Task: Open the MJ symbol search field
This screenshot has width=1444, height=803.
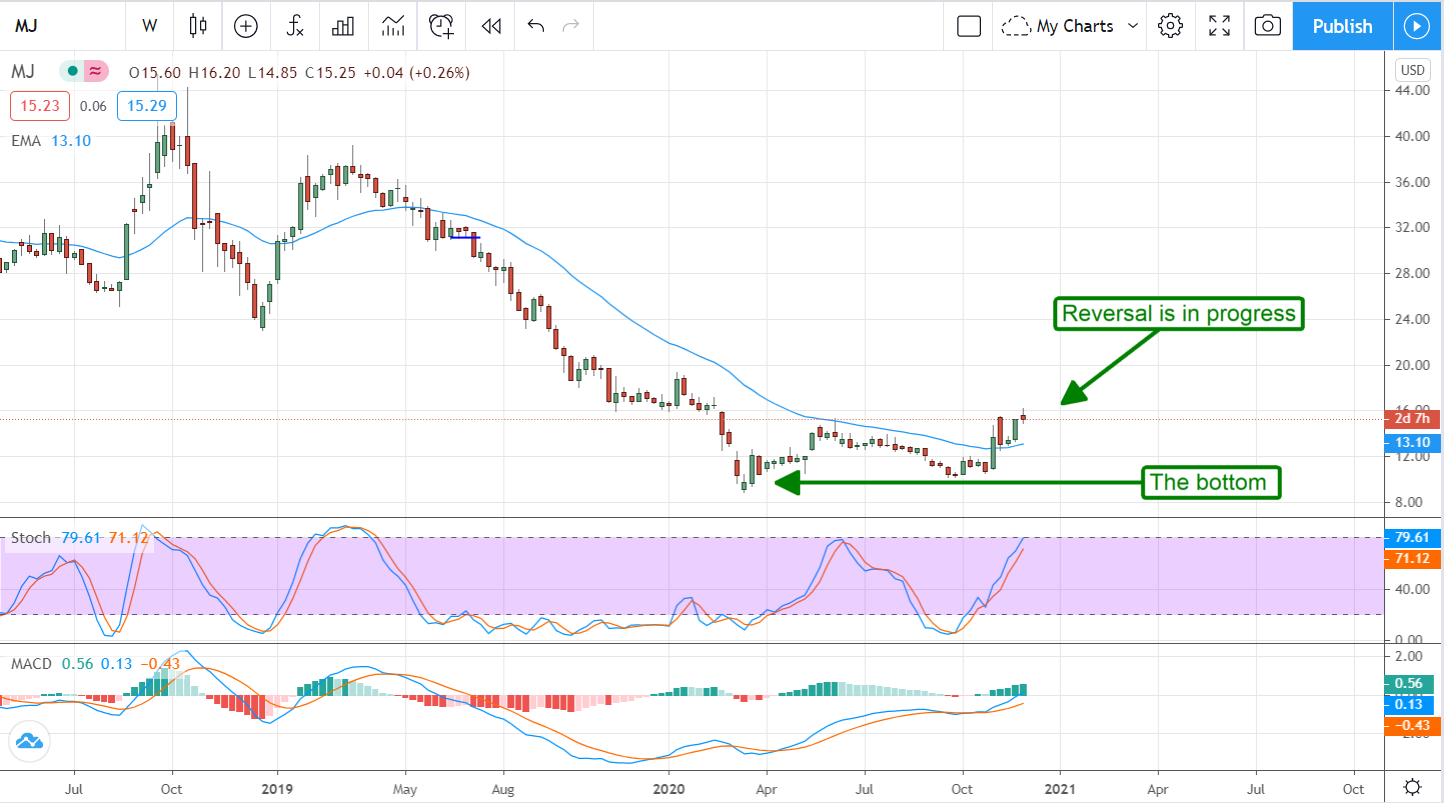Action: [x=62, y=26]
